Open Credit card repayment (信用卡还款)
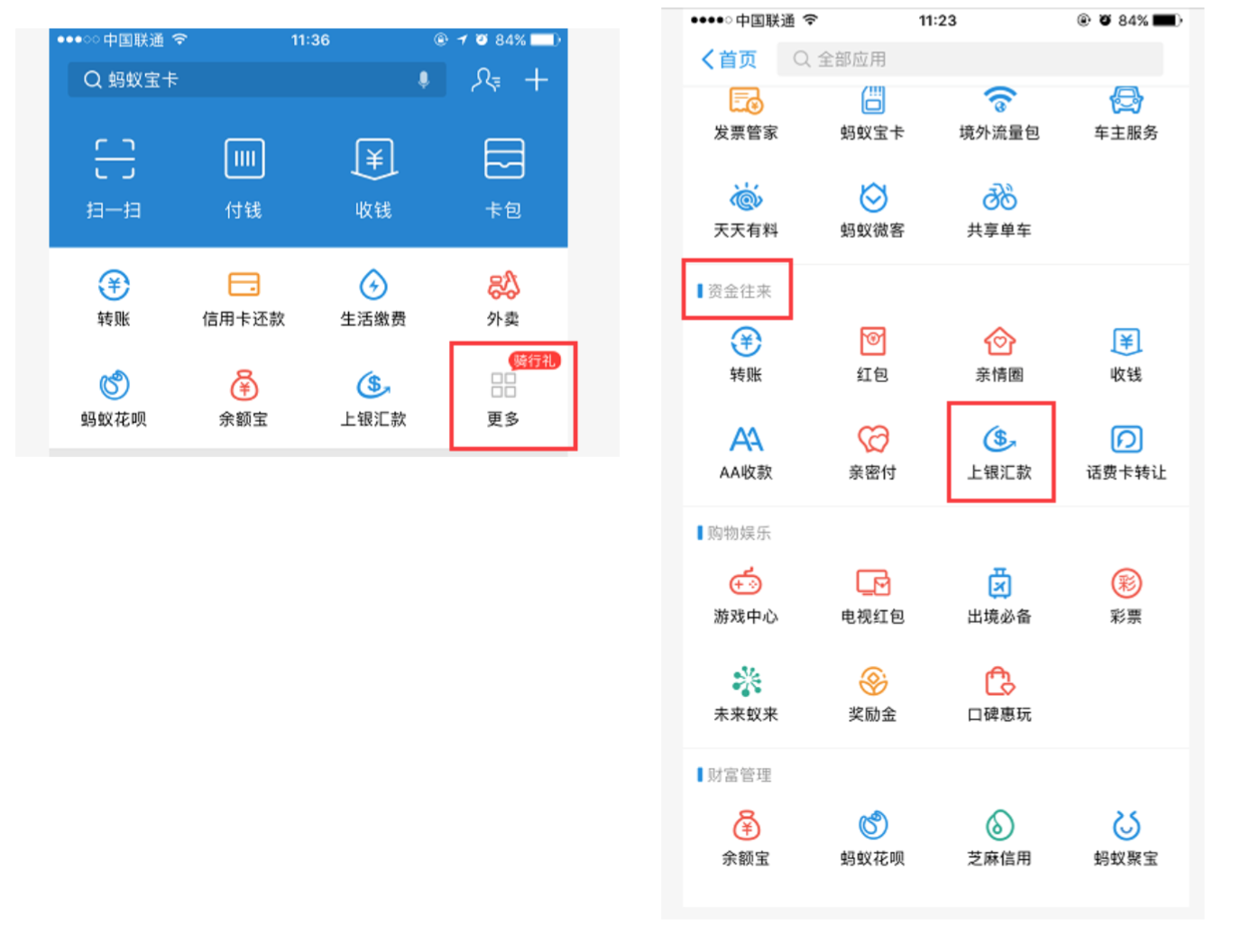 tap(244, 298)
